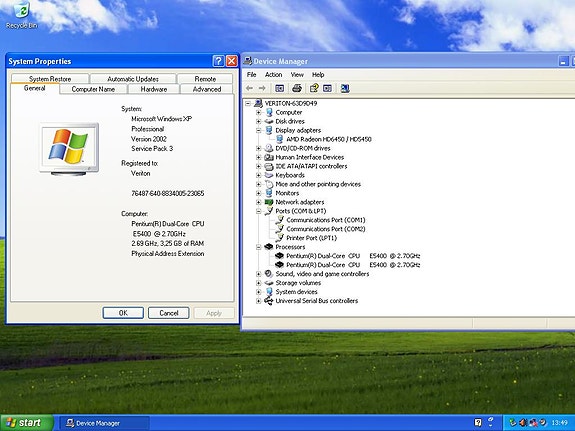Viewport: 575px width, 431px height.
Task: Select the Mice and other pointing devices icon
Action: pyautogui.click(x=269, y=184)
